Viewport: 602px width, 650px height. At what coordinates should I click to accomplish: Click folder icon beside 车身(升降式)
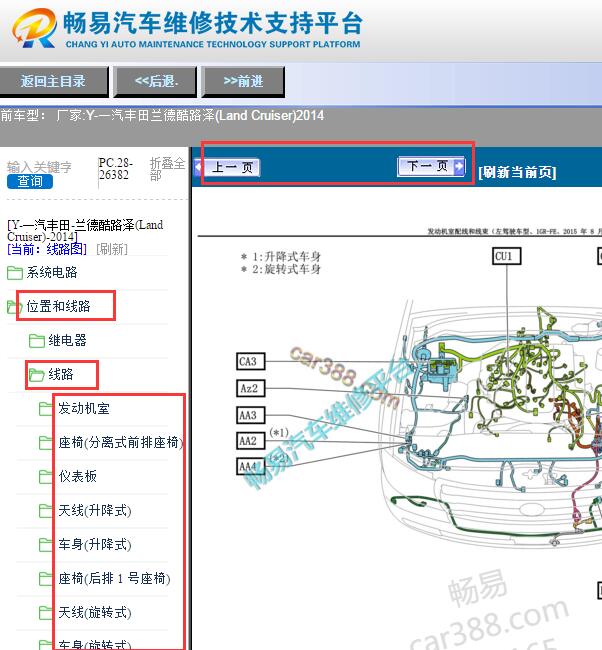click(46, 545)
